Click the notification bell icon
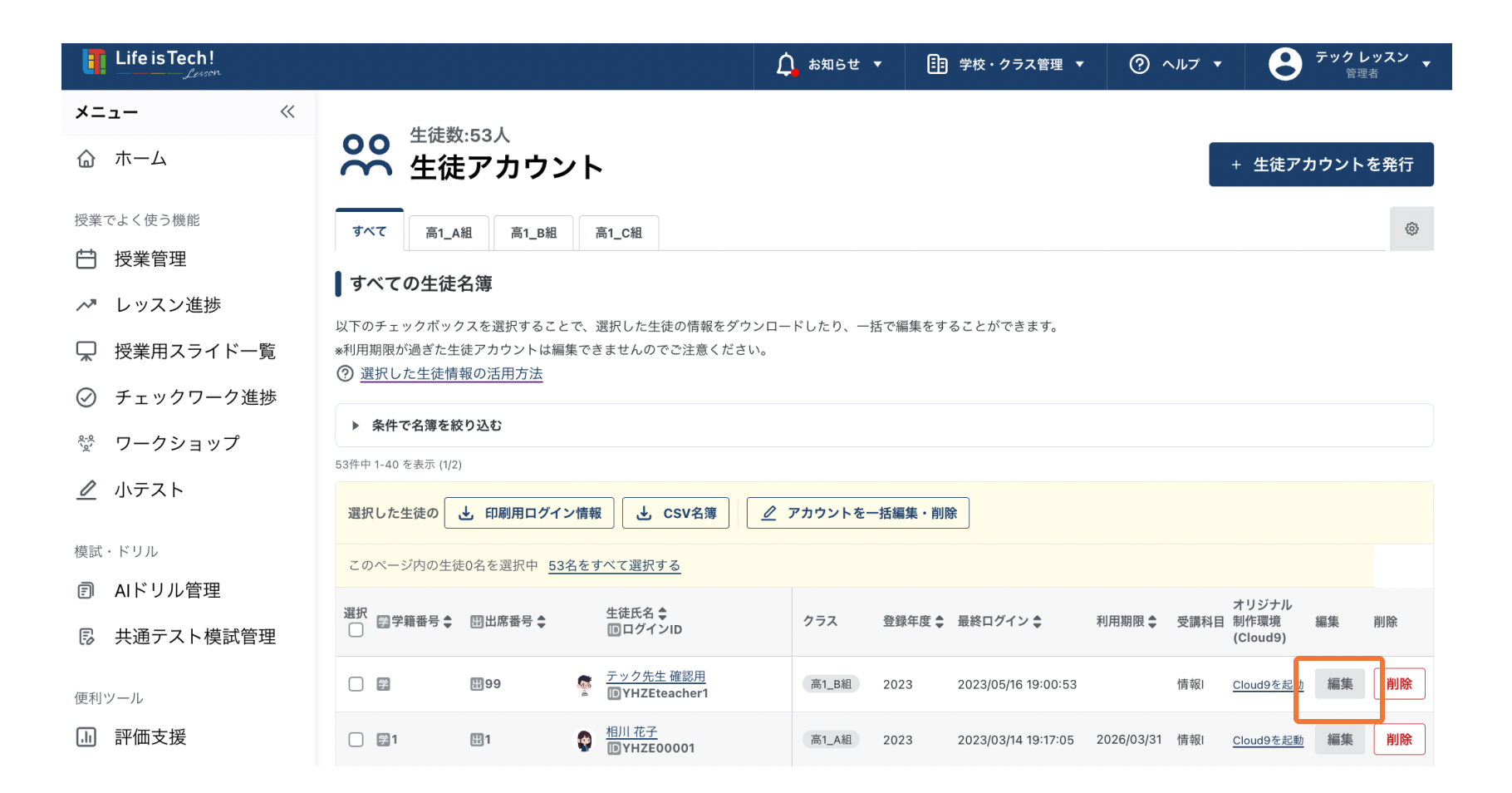Viewport: 1512px width, 793px height. coord(785,65)
